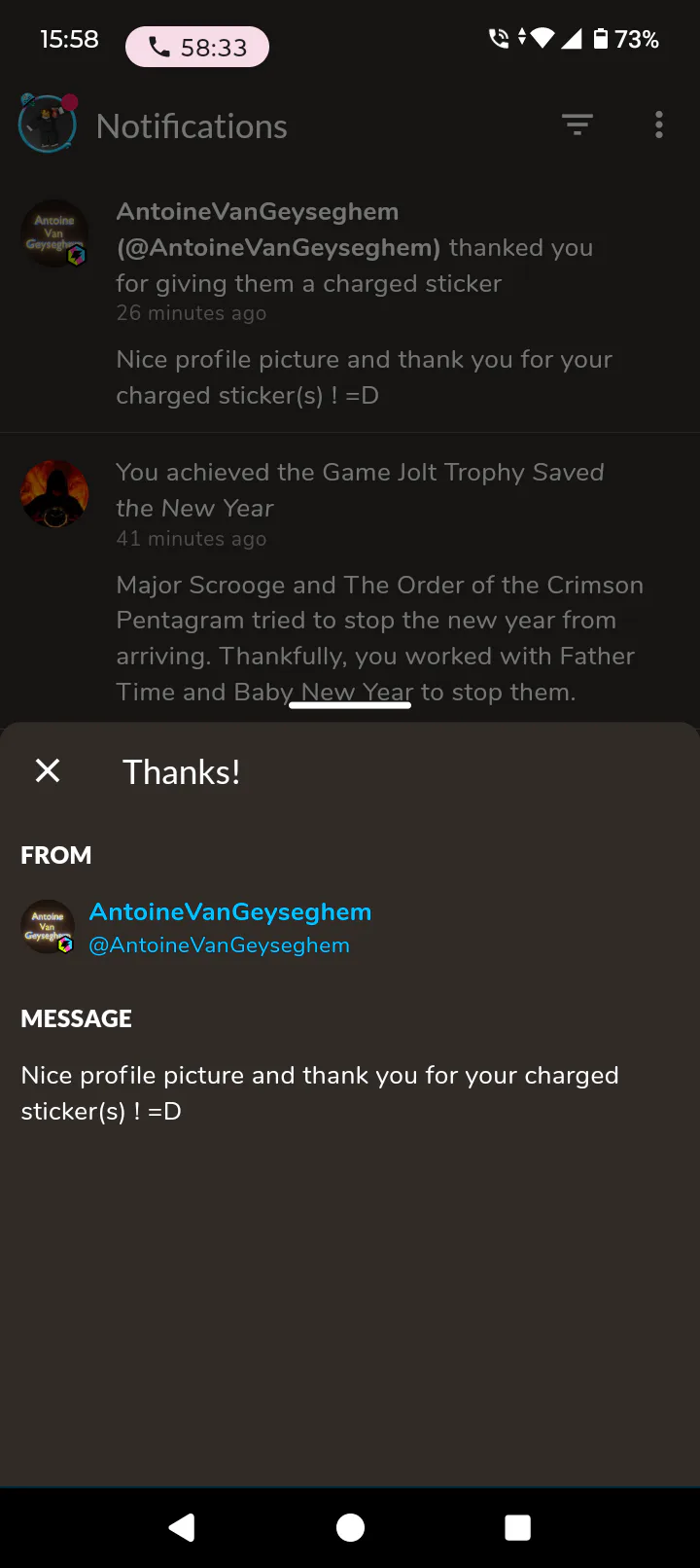The image size is (700, 1568).
Task: Open the three-dot overflow menu
Action: [x=659, y=125]
